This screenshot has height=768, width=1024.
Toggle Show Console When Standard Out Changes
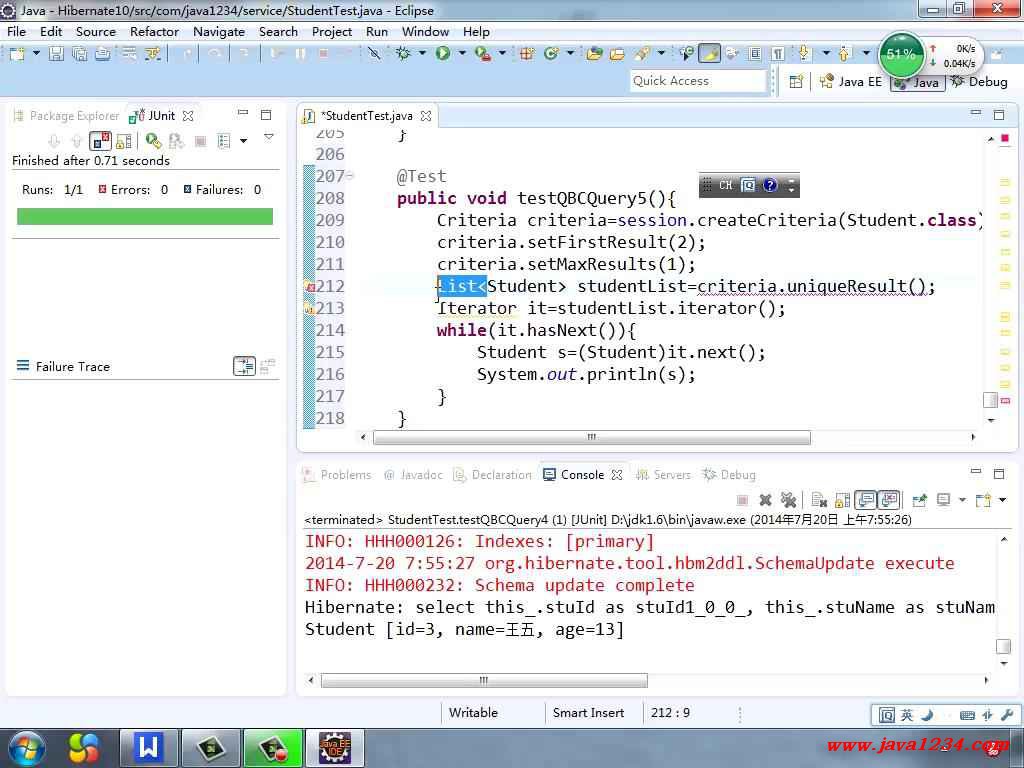coord(866,500)
